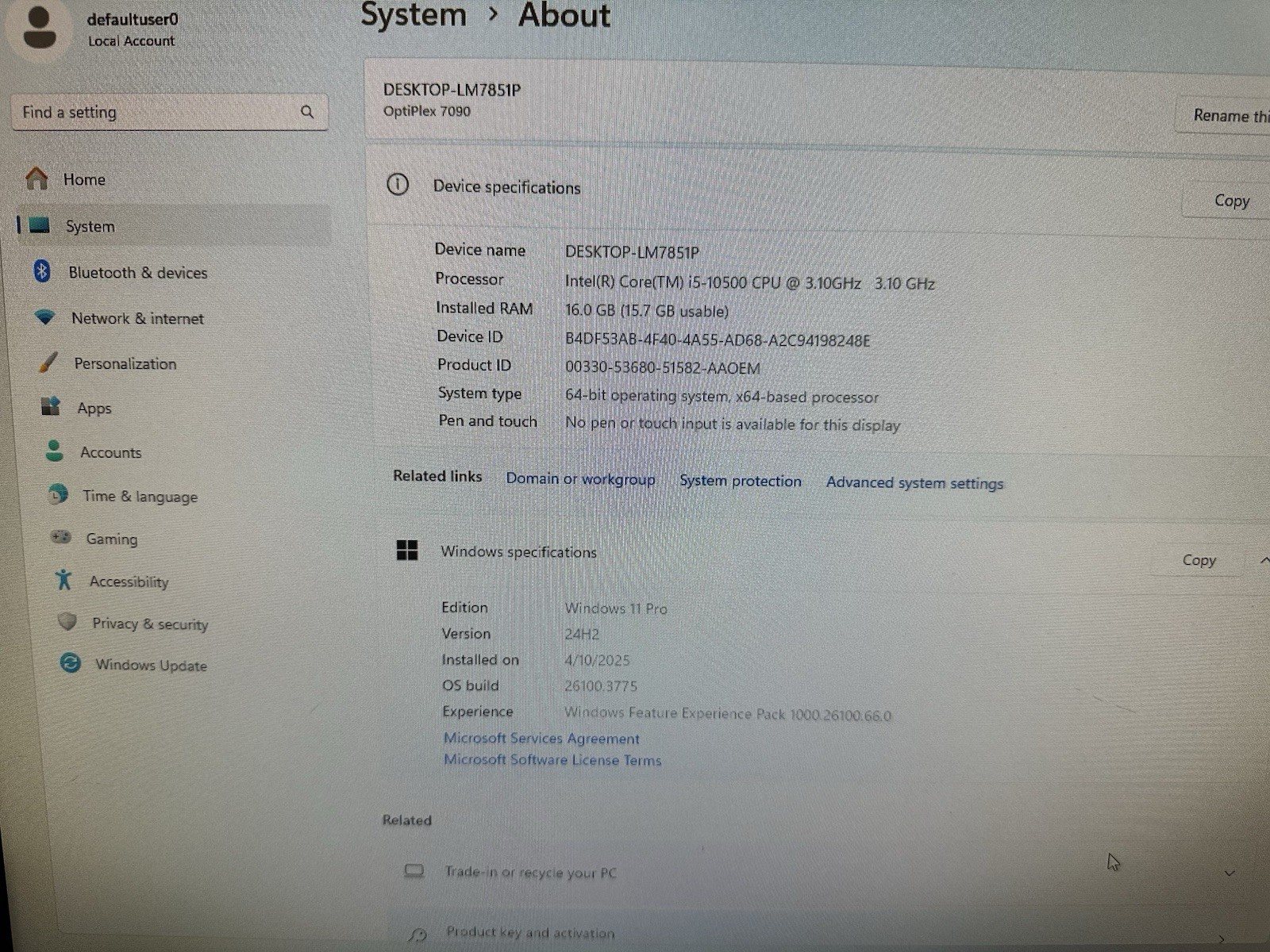
Task: Click the Windows Update sync icon
Action: 71,662
